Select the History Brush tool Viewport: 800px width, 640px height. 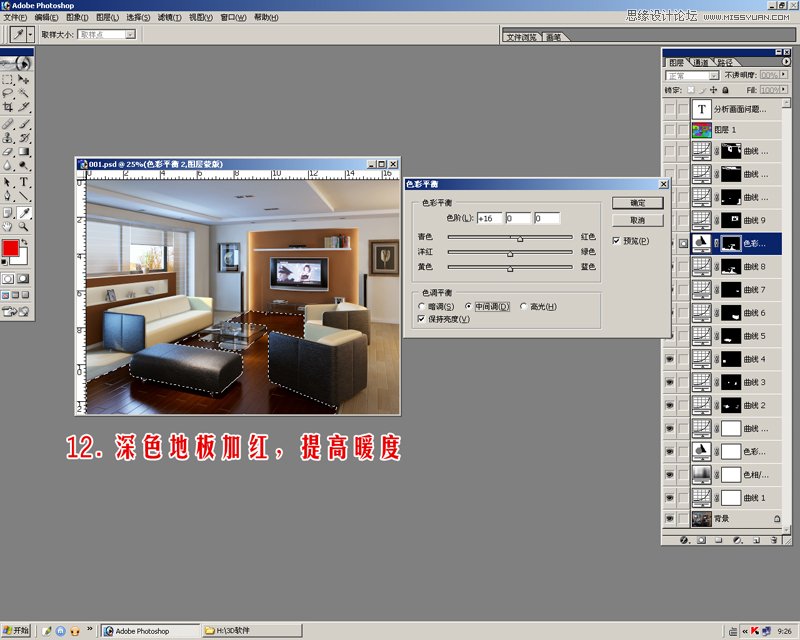tap(23, 137)
